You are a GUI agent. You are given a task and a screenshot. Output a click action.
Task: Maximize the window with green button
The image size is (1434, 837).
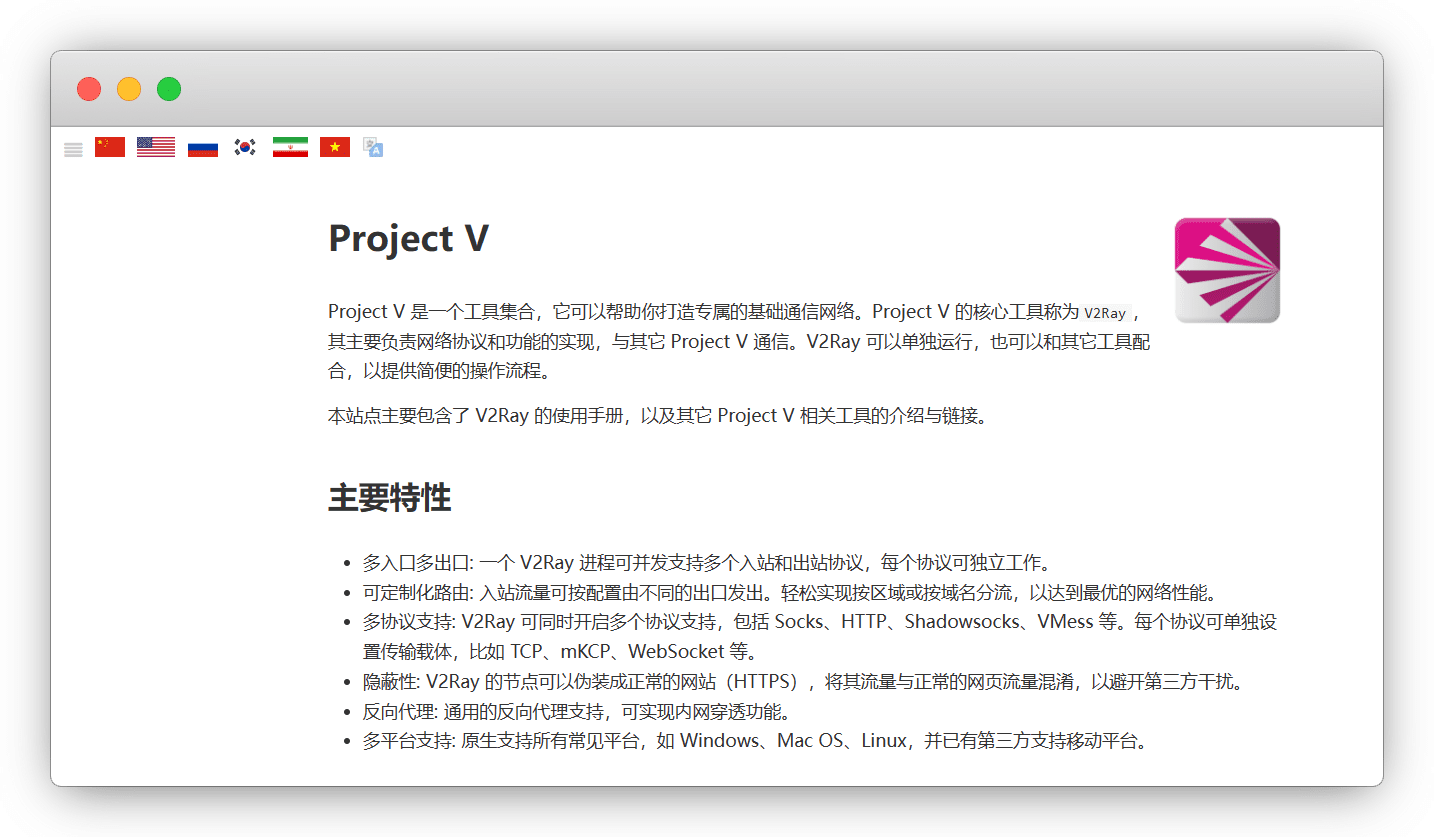(169, 89)
